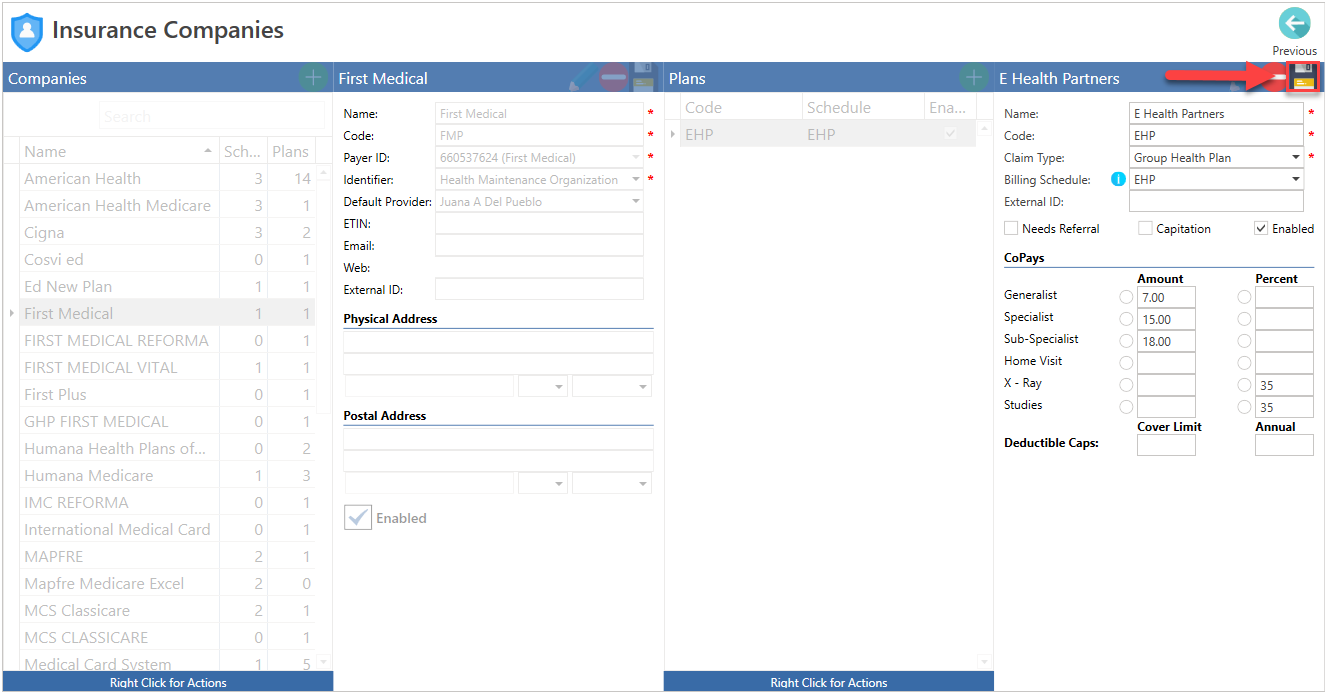Click the Annual deductible field
This screenshot has width=1330, height=697.
click(1284, 445)
